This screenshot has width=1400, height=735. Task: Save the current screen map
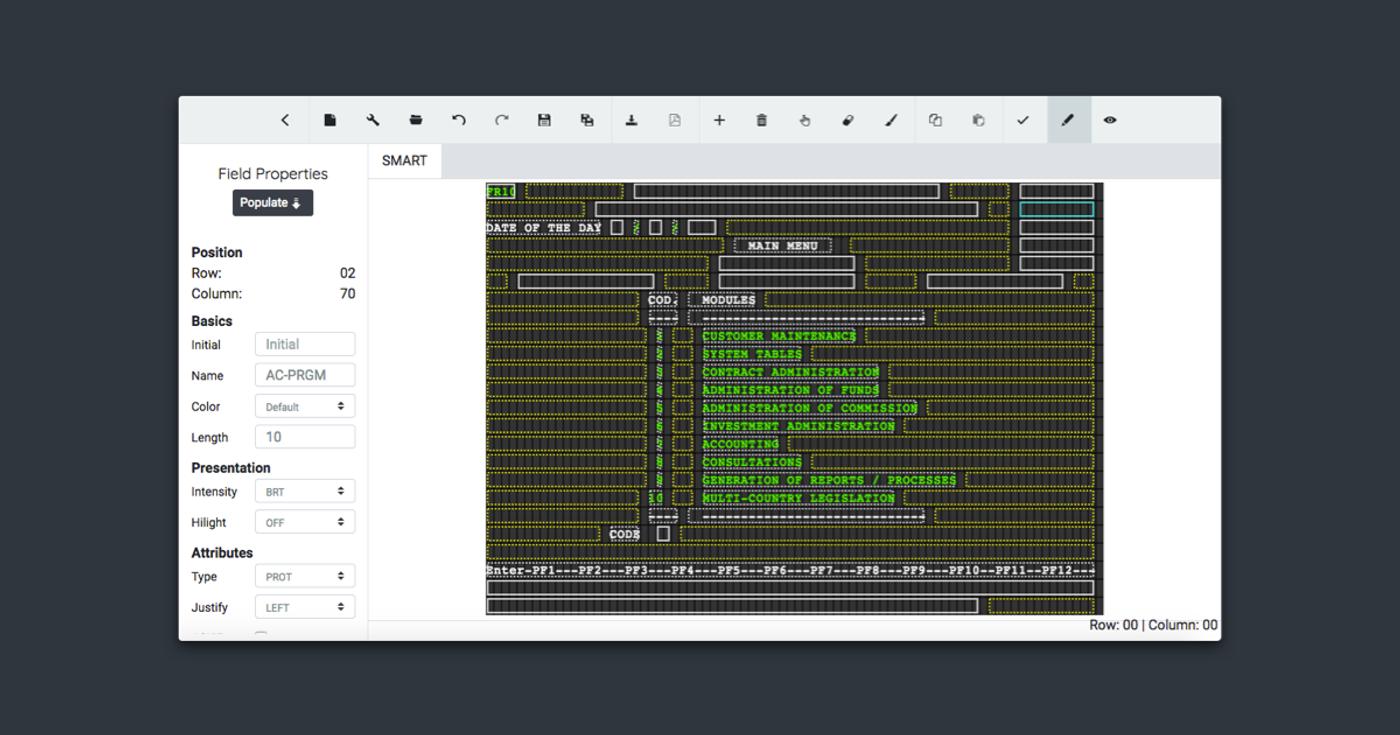click(x=544, y=120)
